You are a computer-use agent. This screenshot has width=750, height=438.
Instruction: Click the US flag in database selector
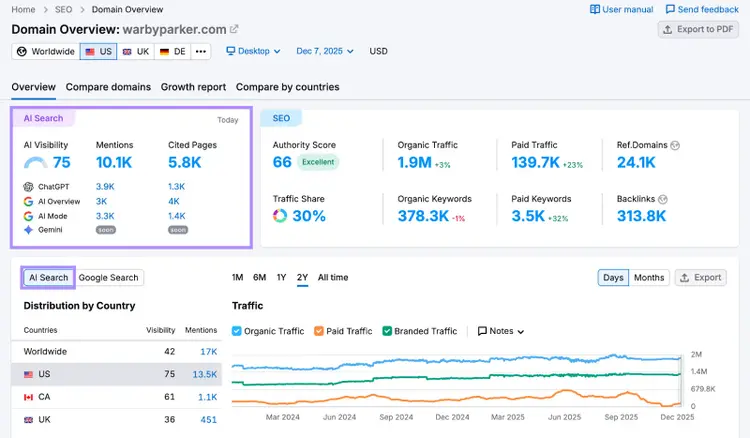pos(90,52)
